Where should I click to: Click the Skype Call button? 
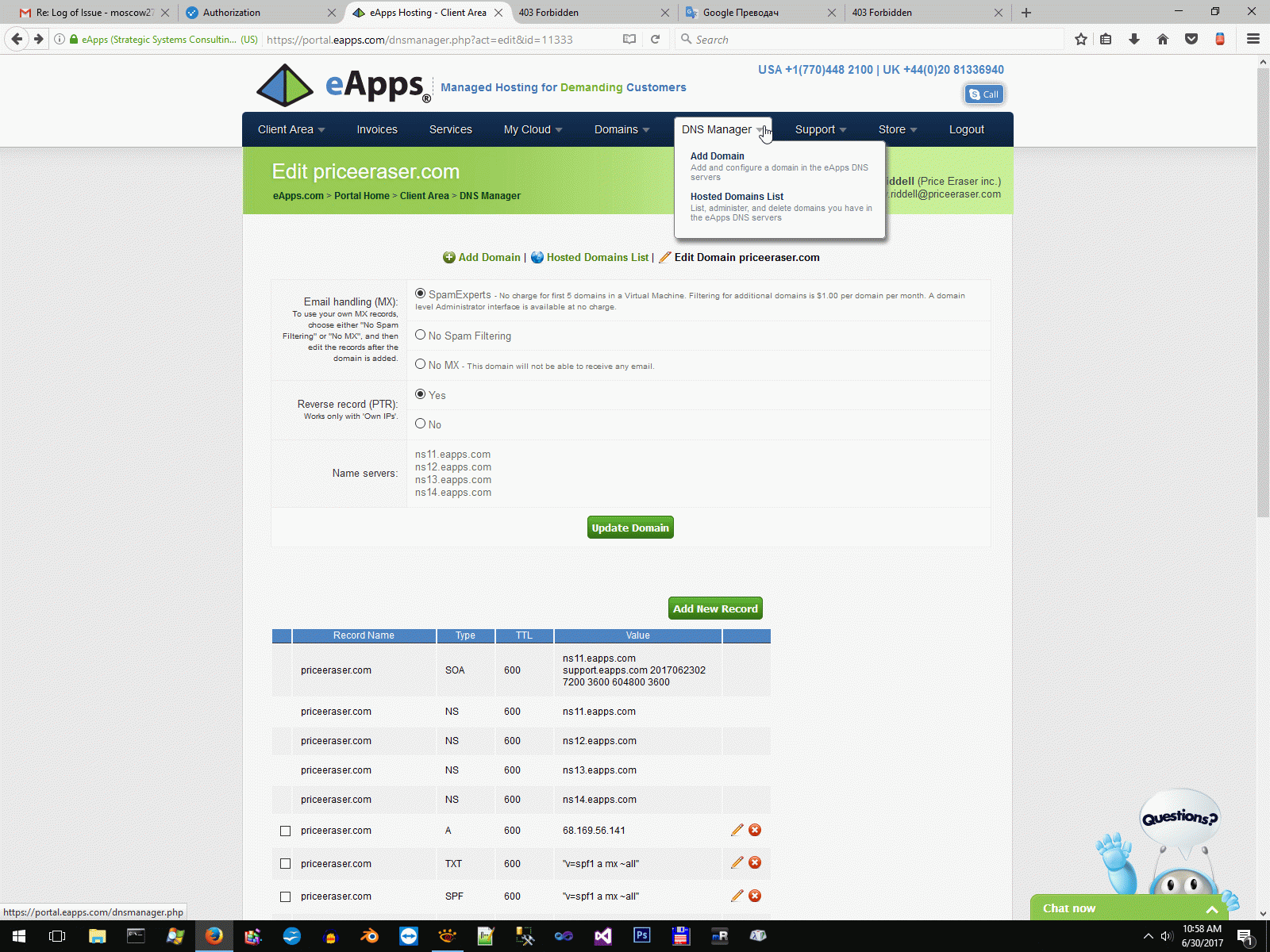pyautogui.click(x=984, y=94)
